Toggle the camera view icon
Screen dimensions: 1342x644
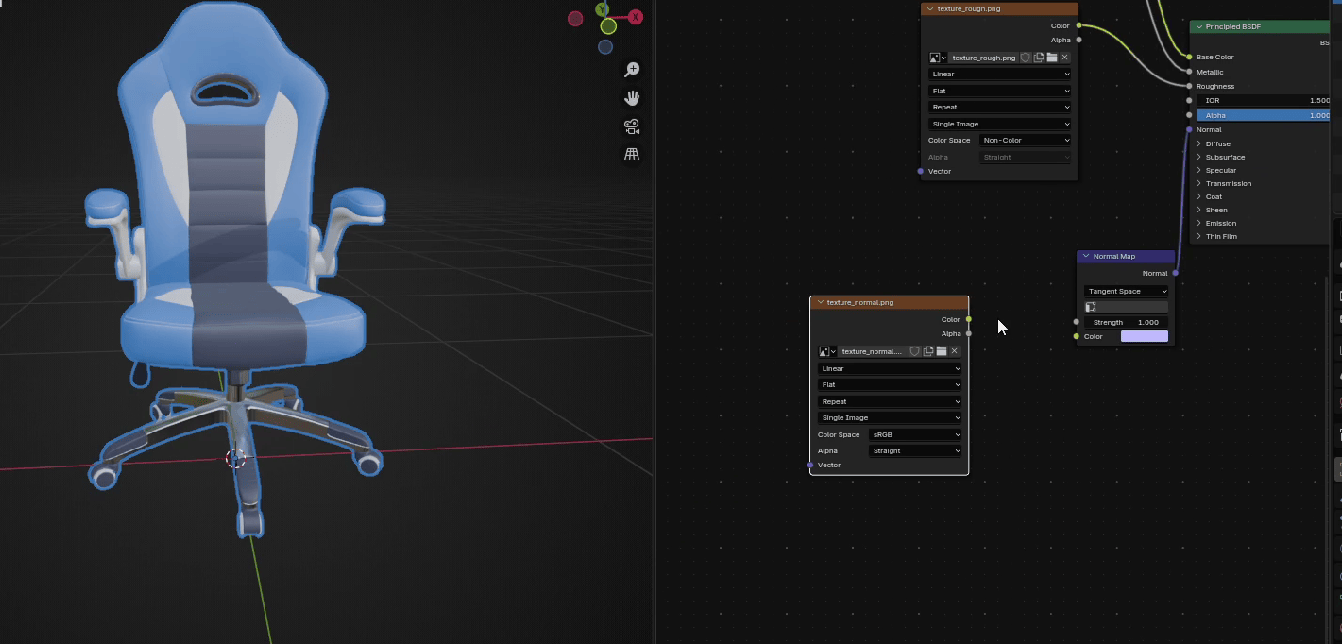tap(632, 127)
